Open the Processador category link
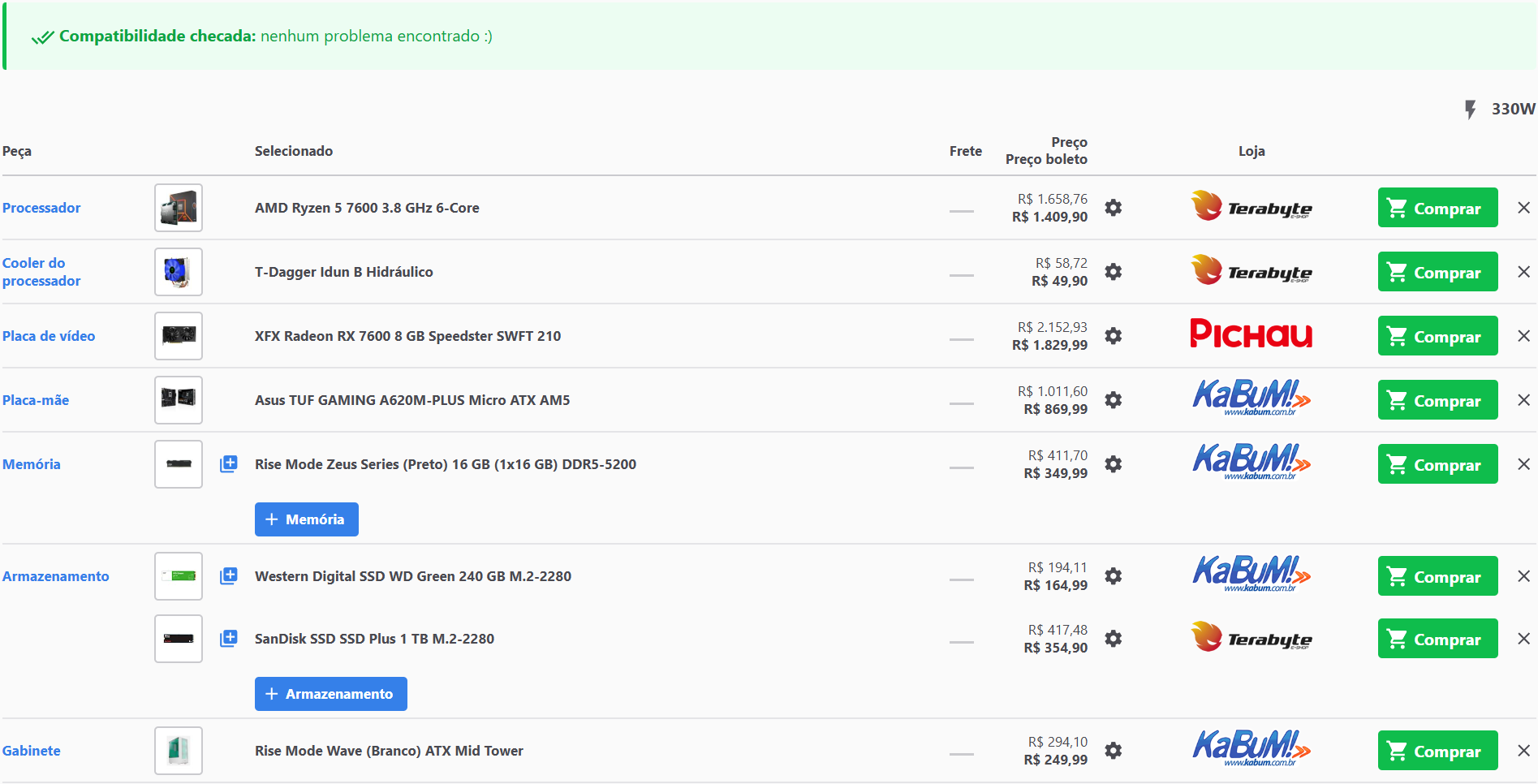Viewport: 1538px width, 784px height. 41,208
